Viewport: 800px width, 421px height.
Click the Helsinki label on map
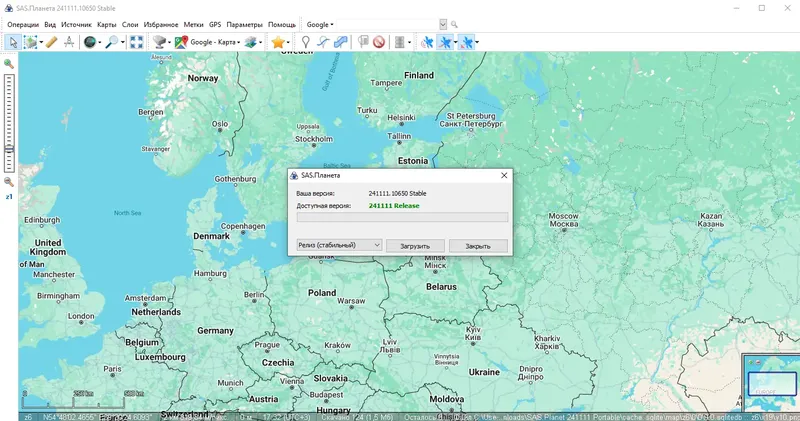pyautogui.click(x=401, y=117)
